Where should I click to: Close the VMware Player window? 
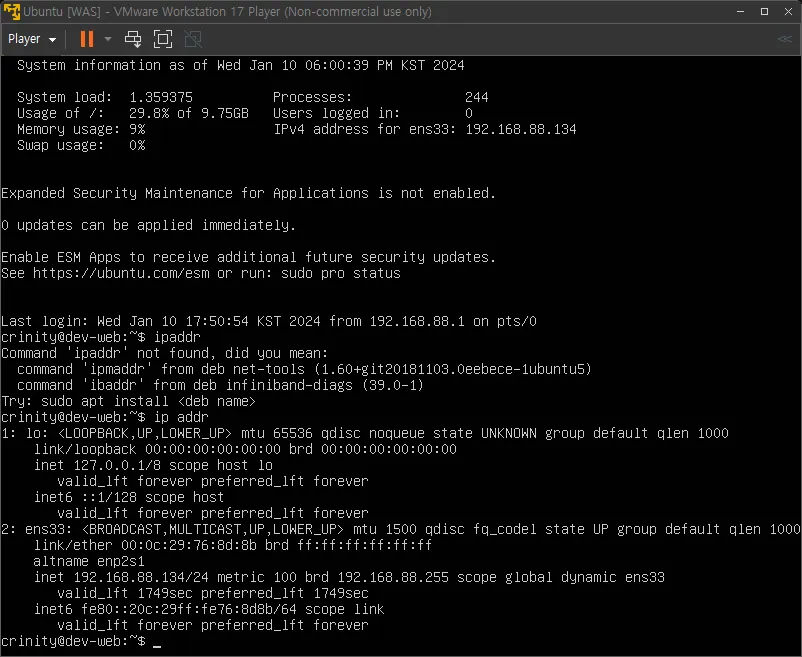788,11
